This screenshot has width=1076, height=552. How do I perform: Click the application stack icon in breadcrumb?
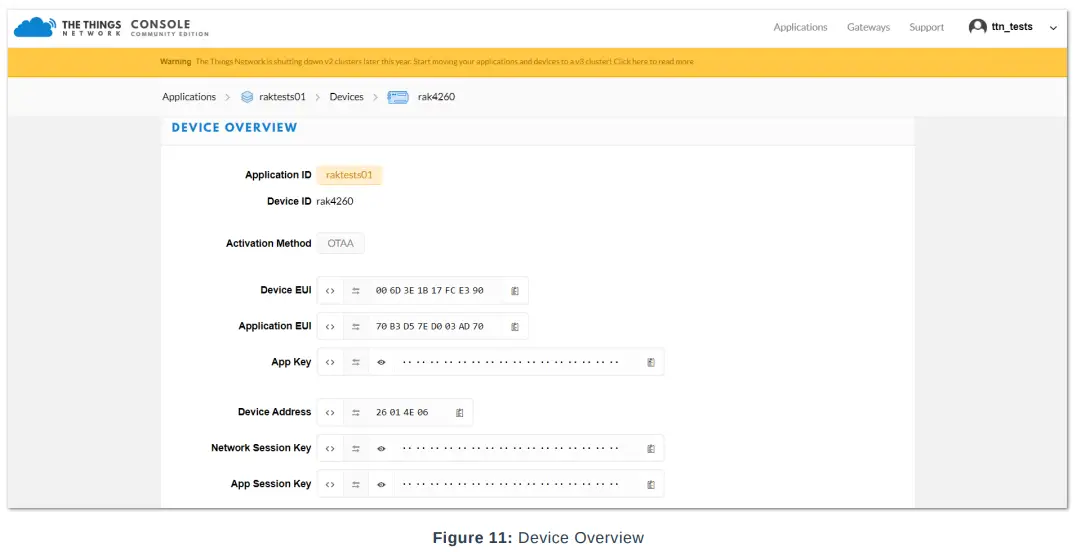pyautogui.click(x=247, y=97)
